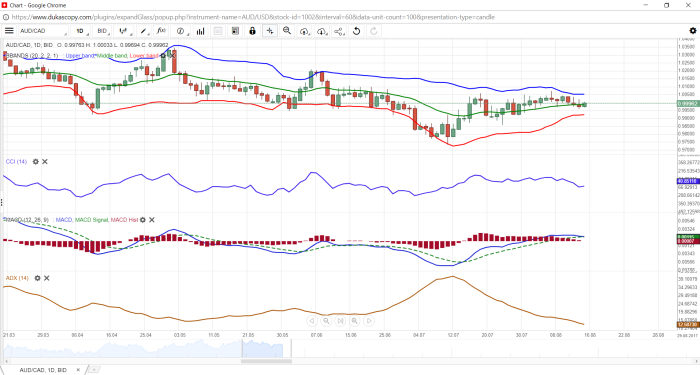Expand the AUD/CAD instrument selector
The width and height of the screenshot is (700, 375).
(x=43, y=31)
